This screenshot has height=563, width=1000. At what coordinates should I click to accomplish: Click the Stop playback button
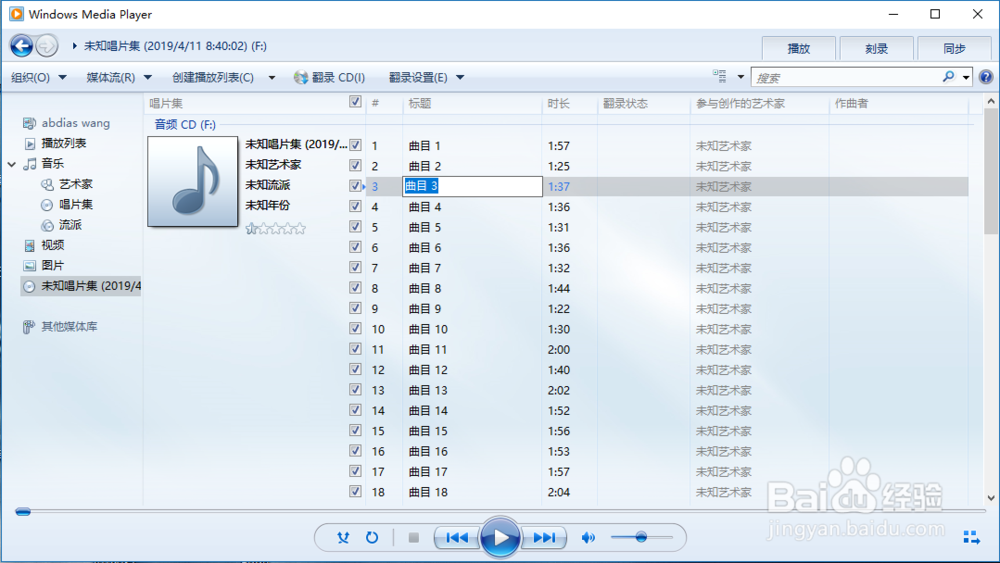pos(413,537)
